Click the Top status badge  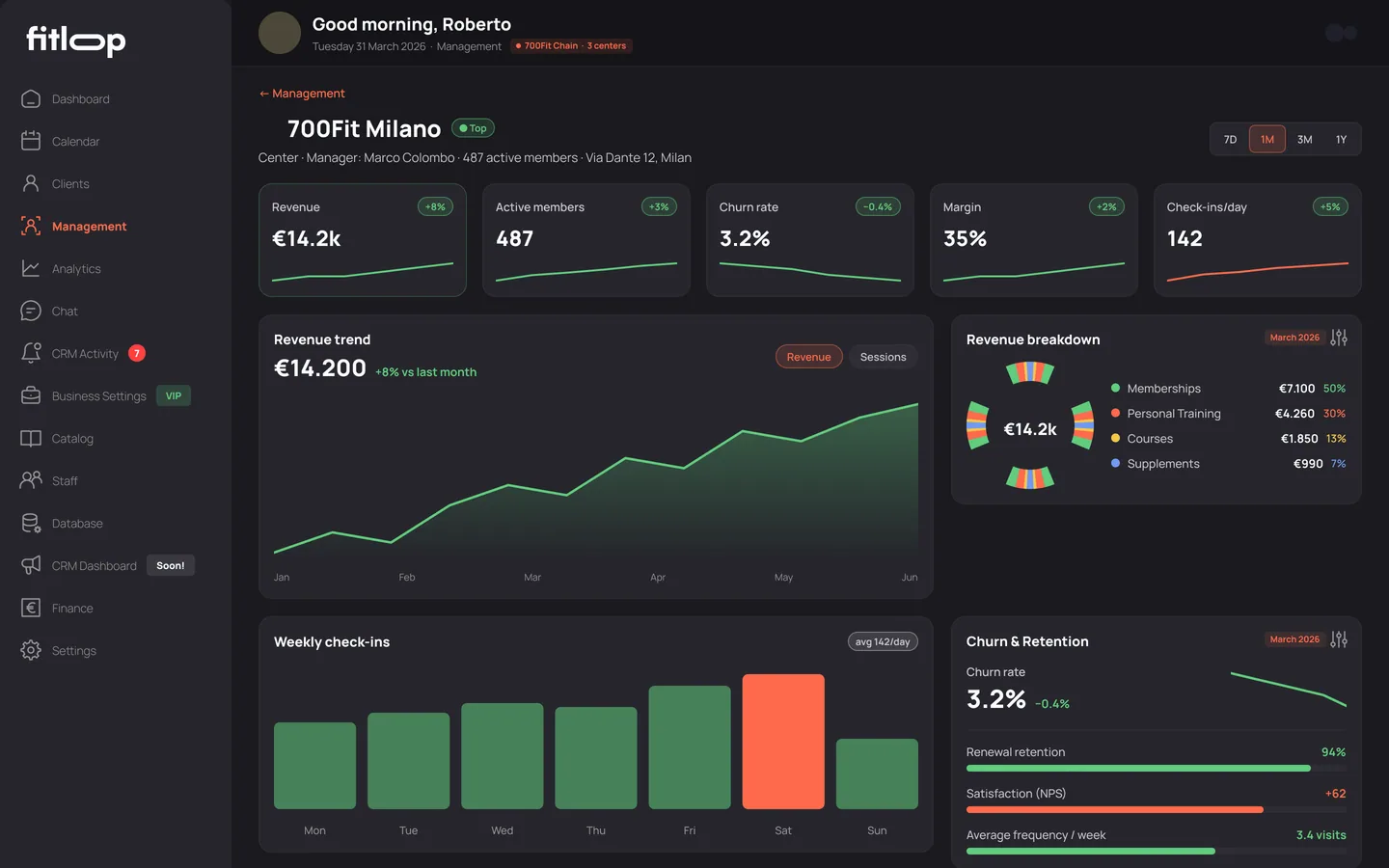coord(473,128)
